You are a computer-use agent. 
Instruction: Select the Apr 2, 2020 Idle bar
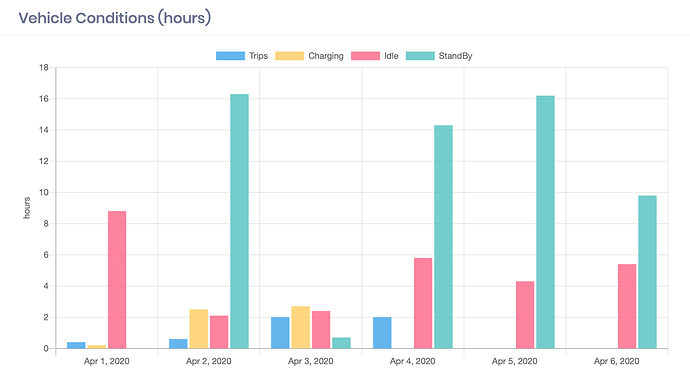(219, 332)
